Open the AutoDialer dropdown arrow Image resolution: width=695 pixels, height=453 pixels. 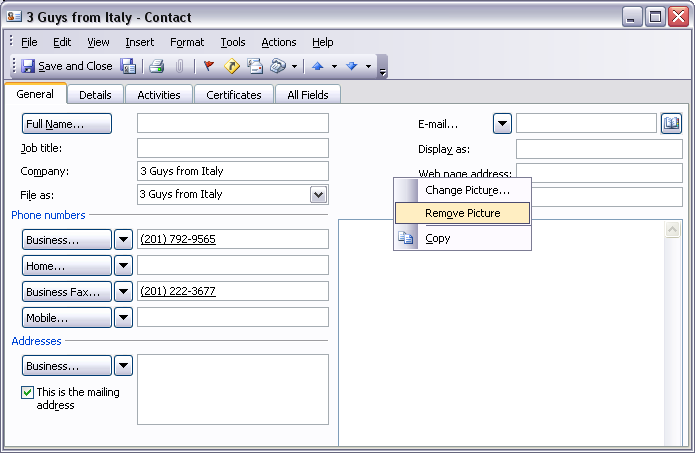[x=294, y=66]
